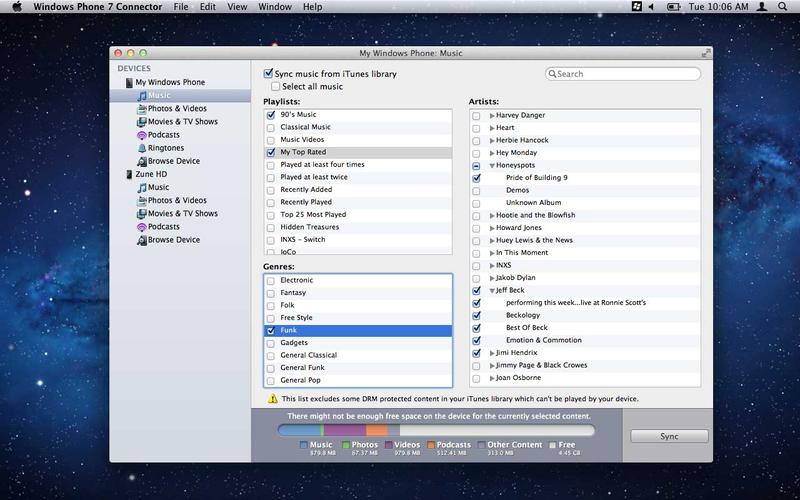800x500 pixels.
Task: Select the Zune HD device icon
Action: coord(129,174)
